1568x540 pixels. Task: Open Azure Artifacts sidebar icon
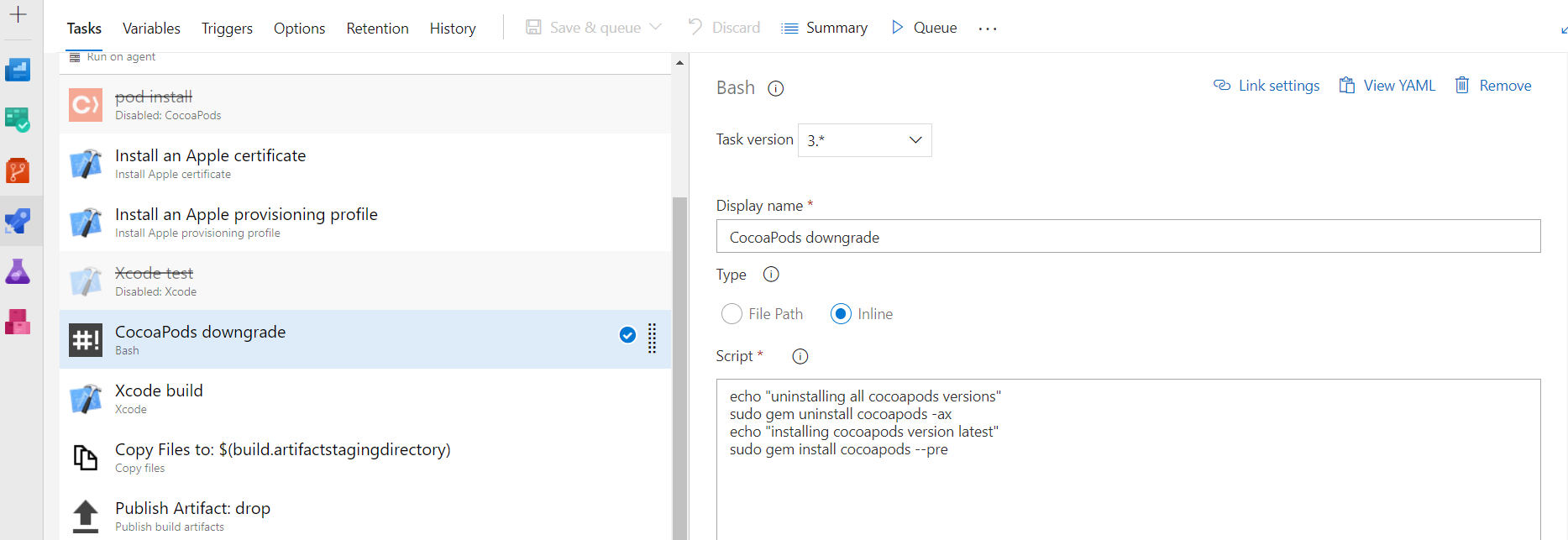point(18,322)
